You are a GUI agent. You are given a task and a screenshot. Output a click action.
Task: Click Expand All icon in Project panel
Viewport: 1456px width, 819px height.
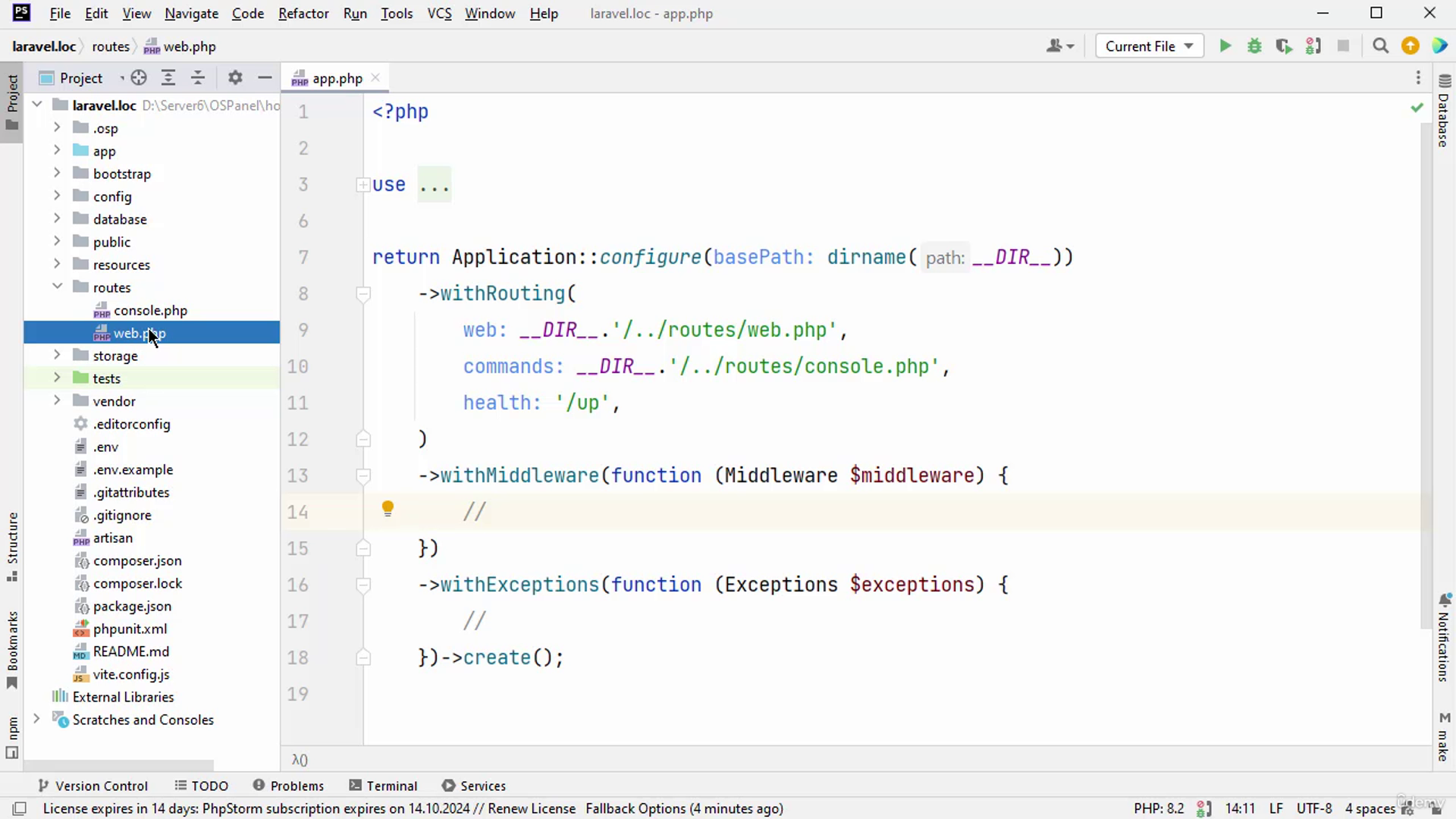point(168,77)
